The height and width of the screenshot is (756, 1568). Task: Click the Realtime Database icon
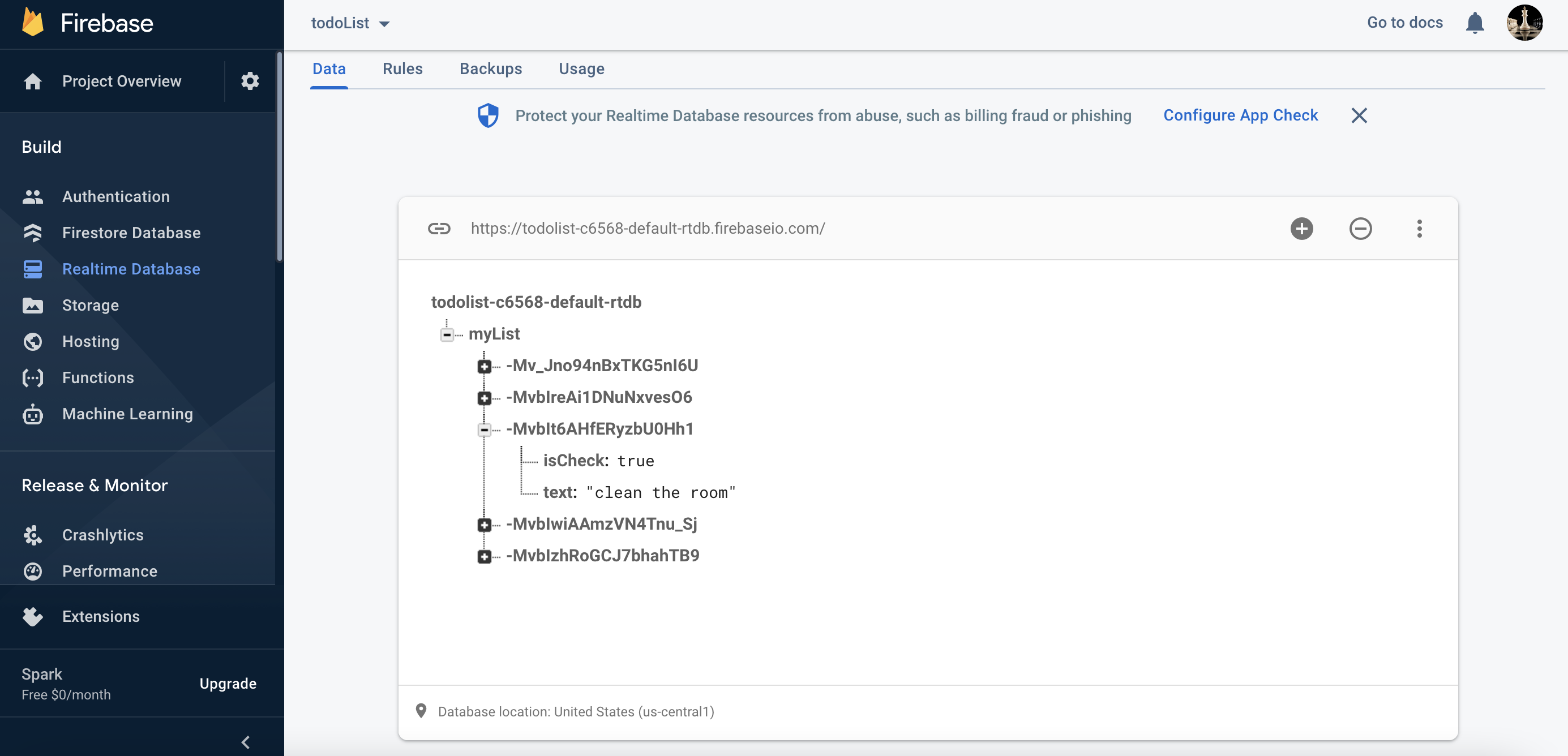pyautogui.click(x=33, y=269)
